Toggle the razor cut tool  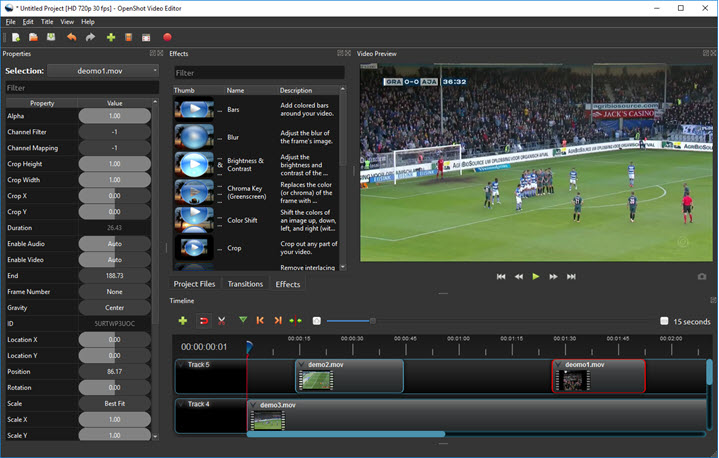222,321
